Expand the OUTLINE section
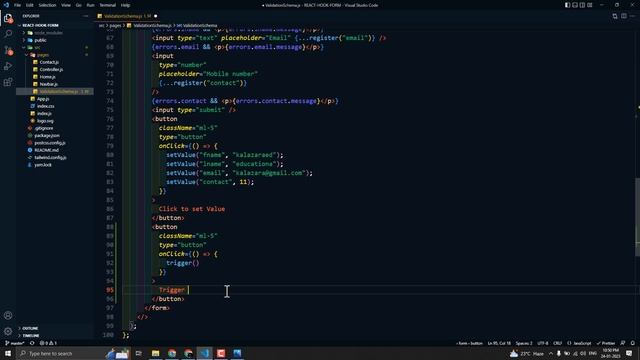 click(30, 328)
